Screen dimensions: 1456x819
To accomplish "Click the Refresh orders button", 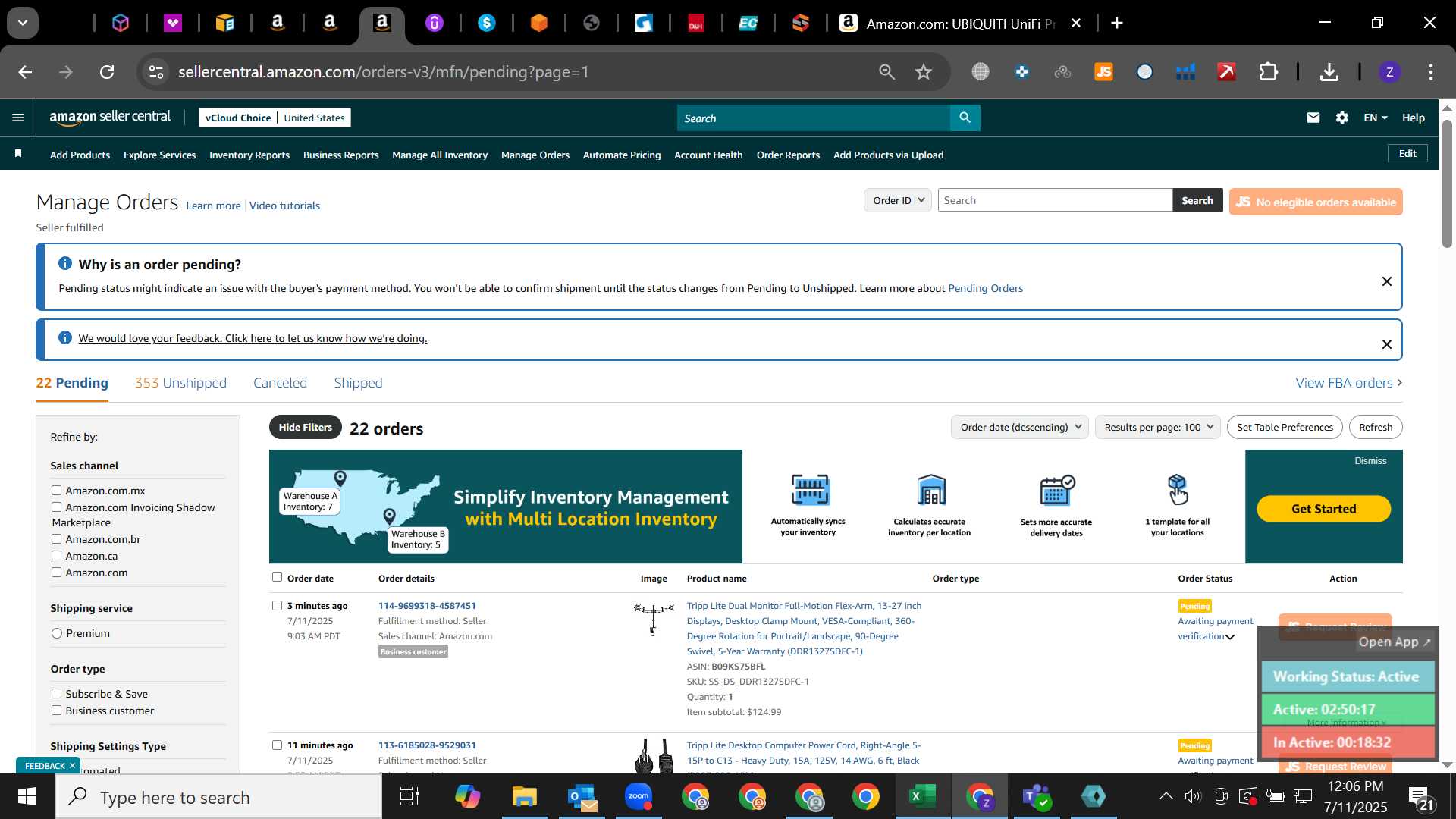I will (x=1376, y=427).
